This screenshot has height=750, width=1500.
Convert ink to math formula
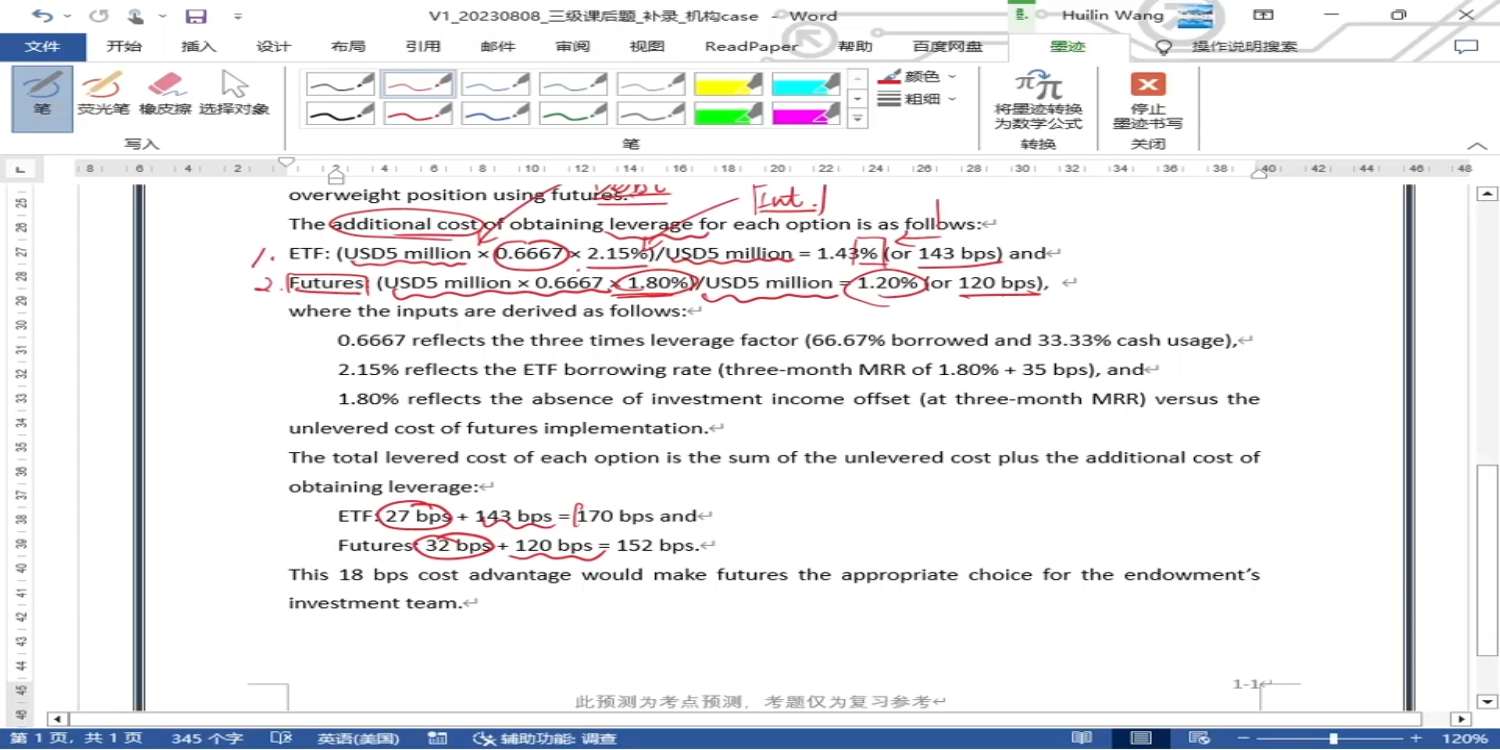click(x=1038, y=100)
